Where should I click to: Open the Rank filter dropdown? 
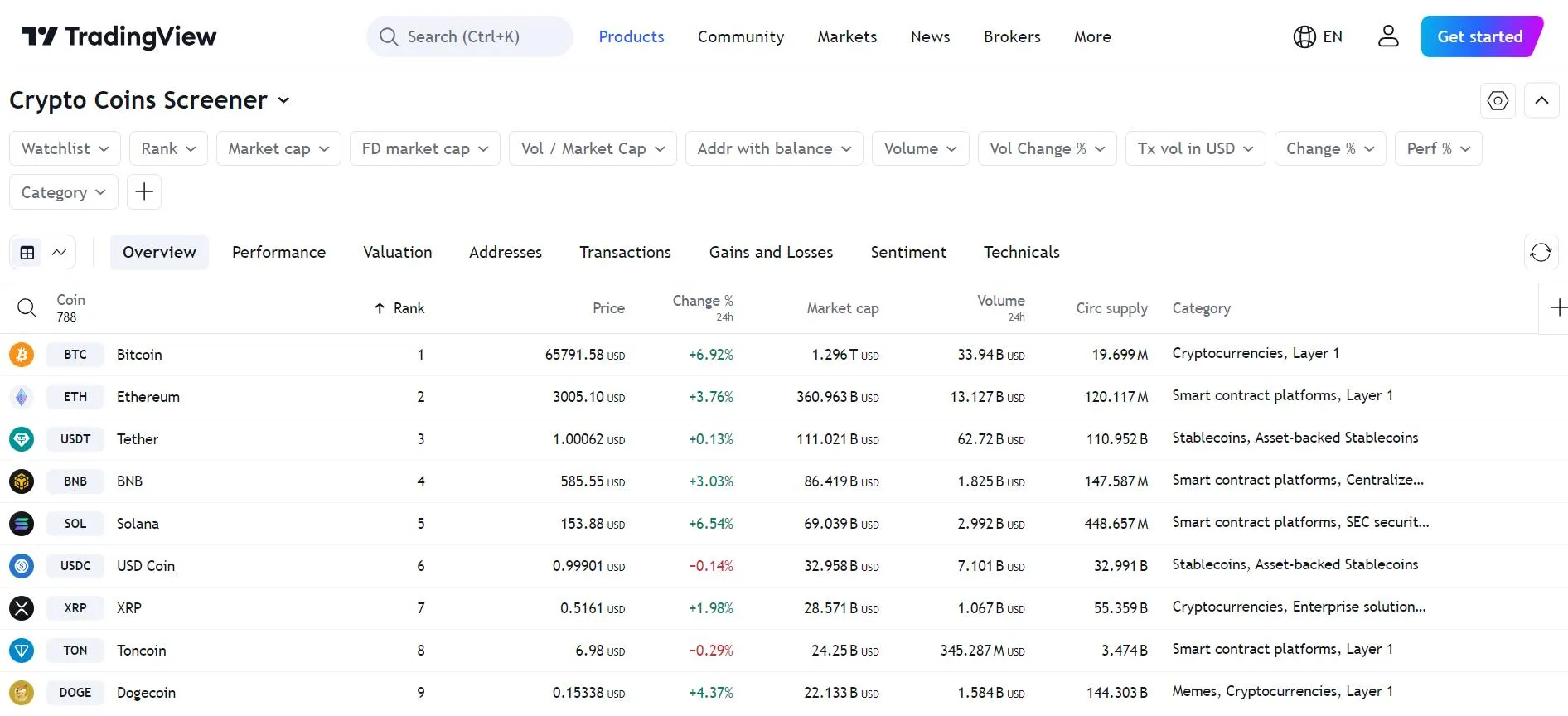point(168,148)
